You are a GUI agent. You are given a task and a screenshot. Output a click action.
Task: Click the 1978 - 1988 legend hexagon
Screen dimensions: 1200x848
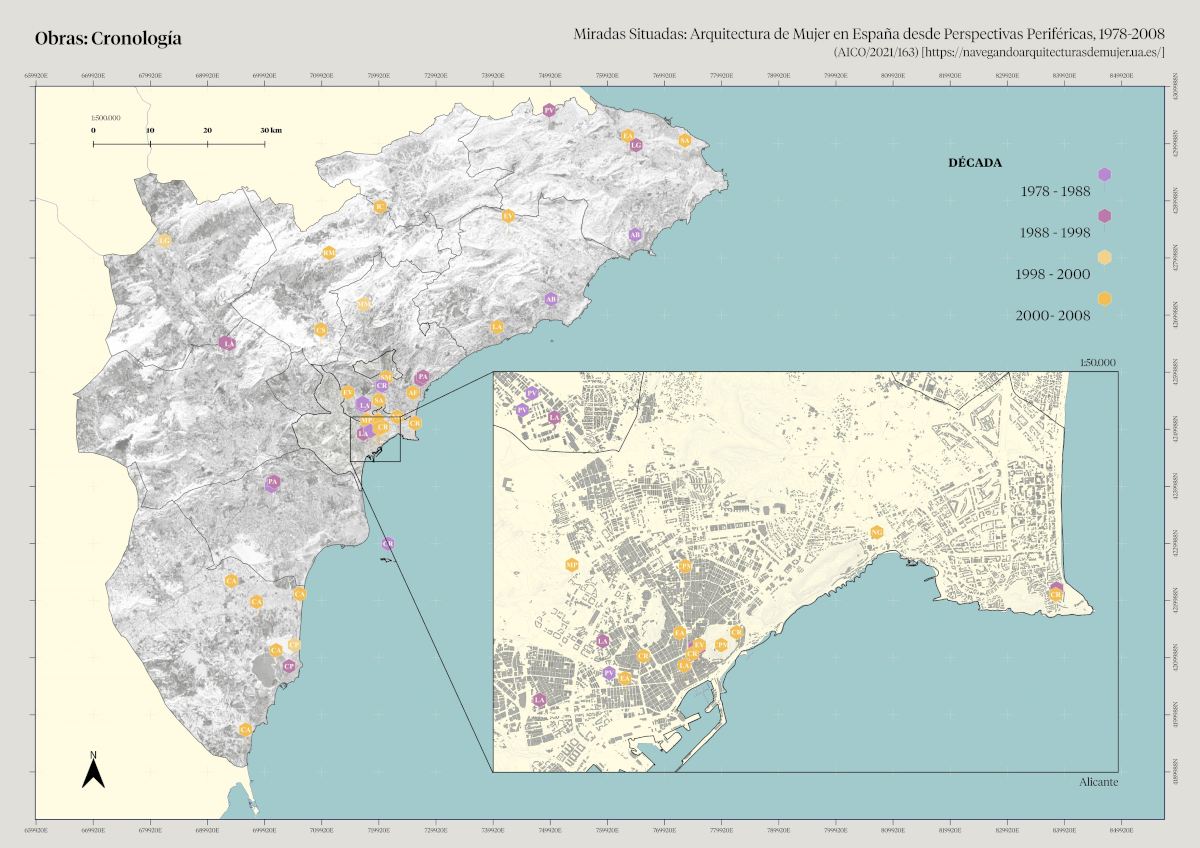(x=1104, y=175)
